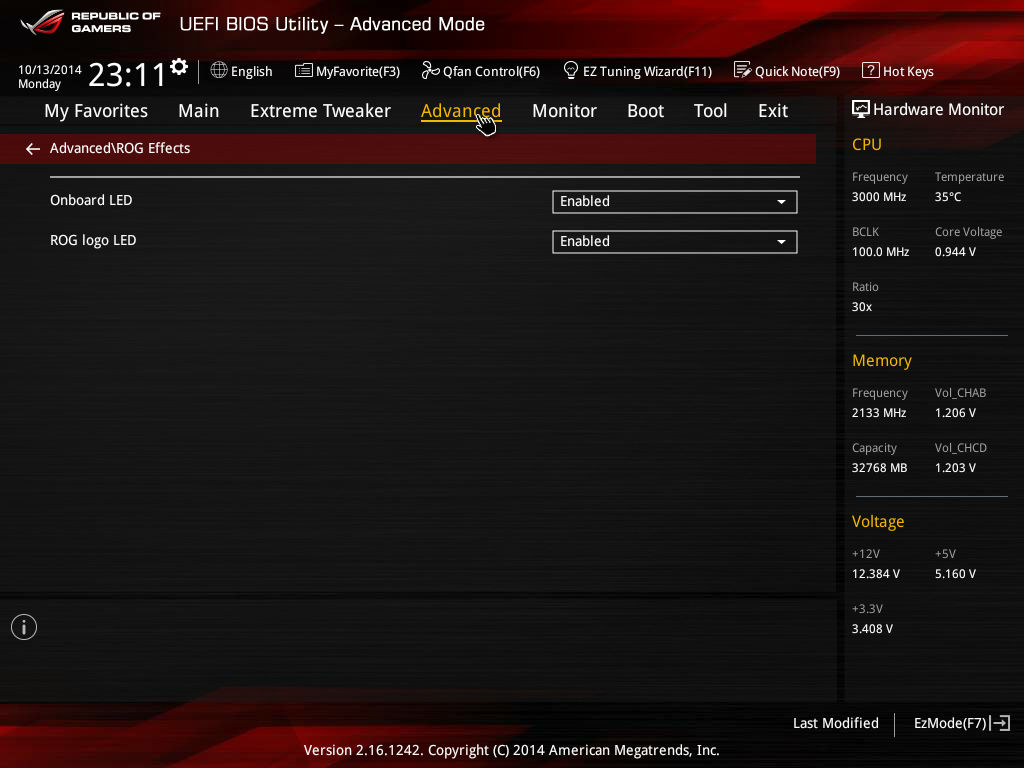Open the Monitor tab
The image size is (1024, 768).
tap(564, 111)
